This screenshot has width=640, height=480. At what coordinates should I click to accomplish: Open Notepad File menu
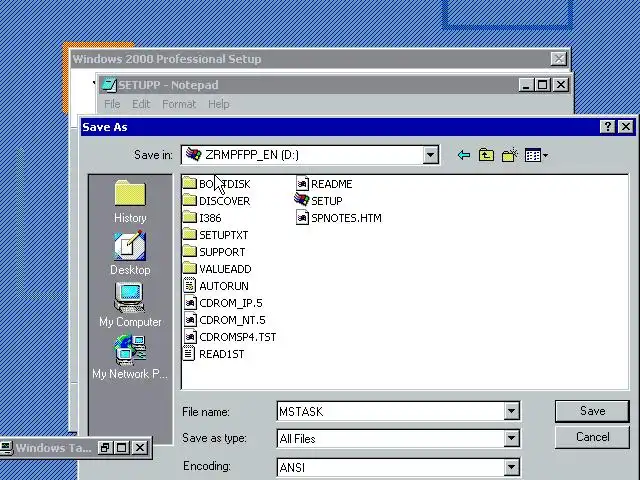112,104
